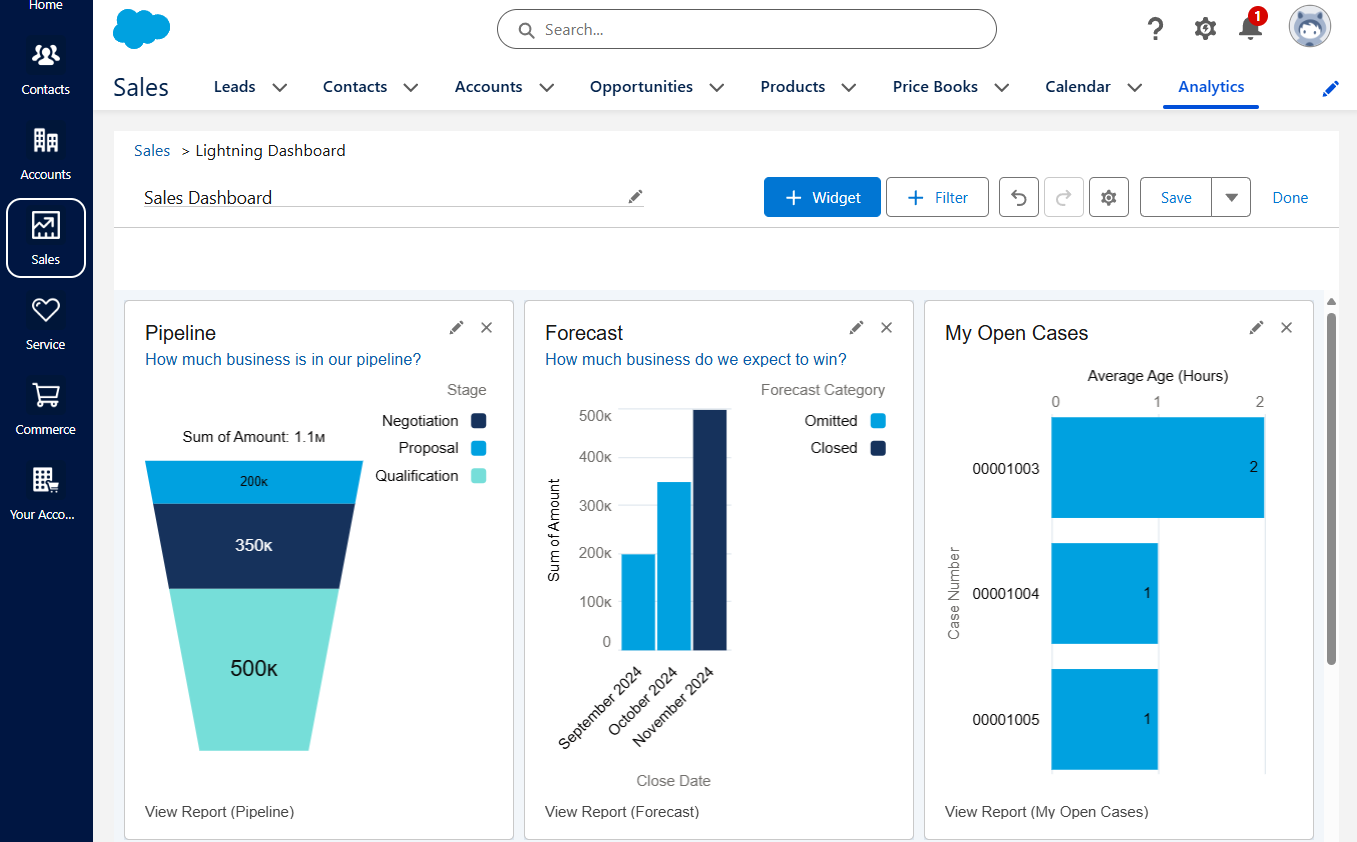Open View Report for the Forecast widget

[621, 811]
